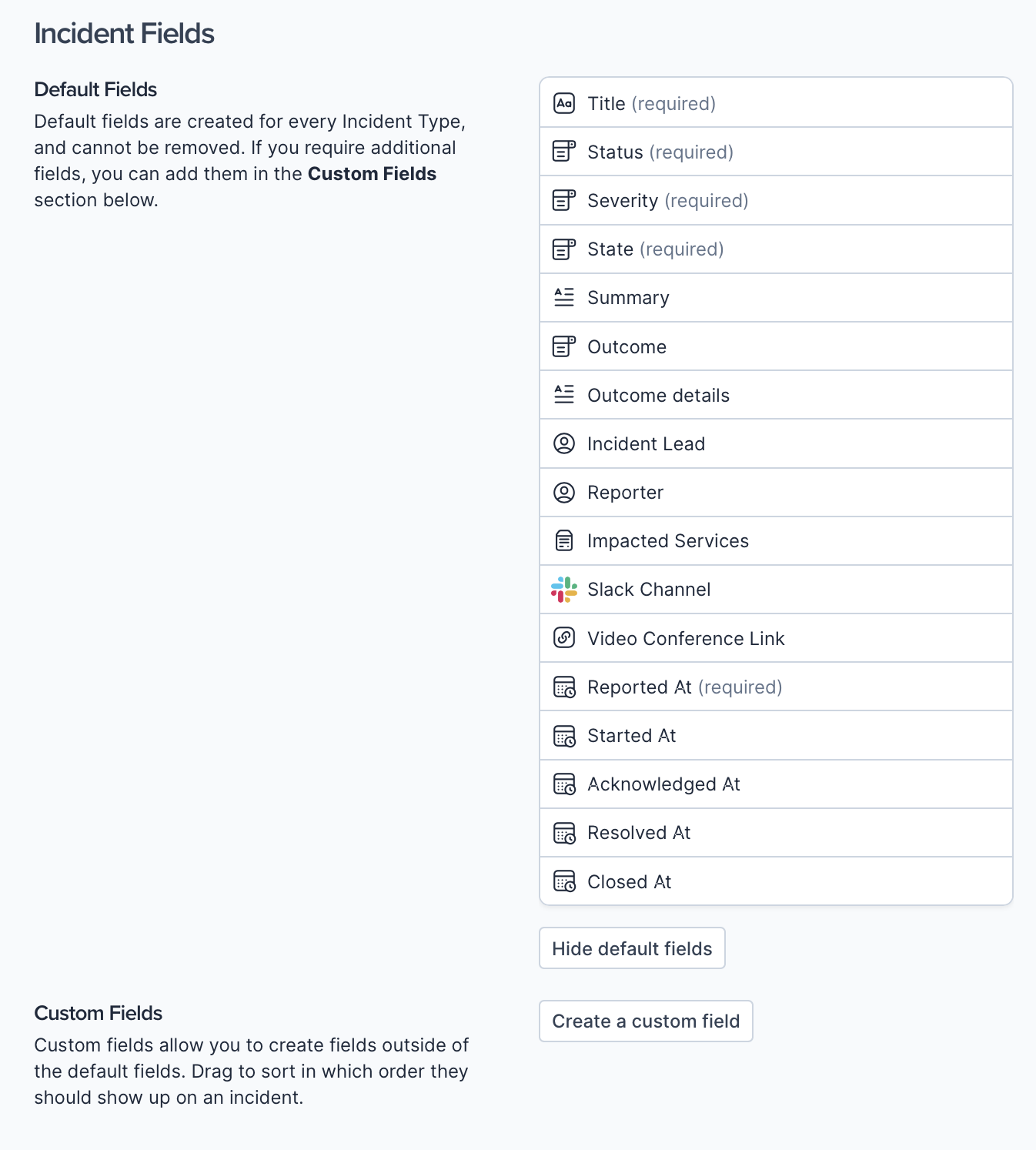The height and width of the screenshot is (1150, 1036).
Task: Click the text icon beside Title
Action: click(564, 103)
